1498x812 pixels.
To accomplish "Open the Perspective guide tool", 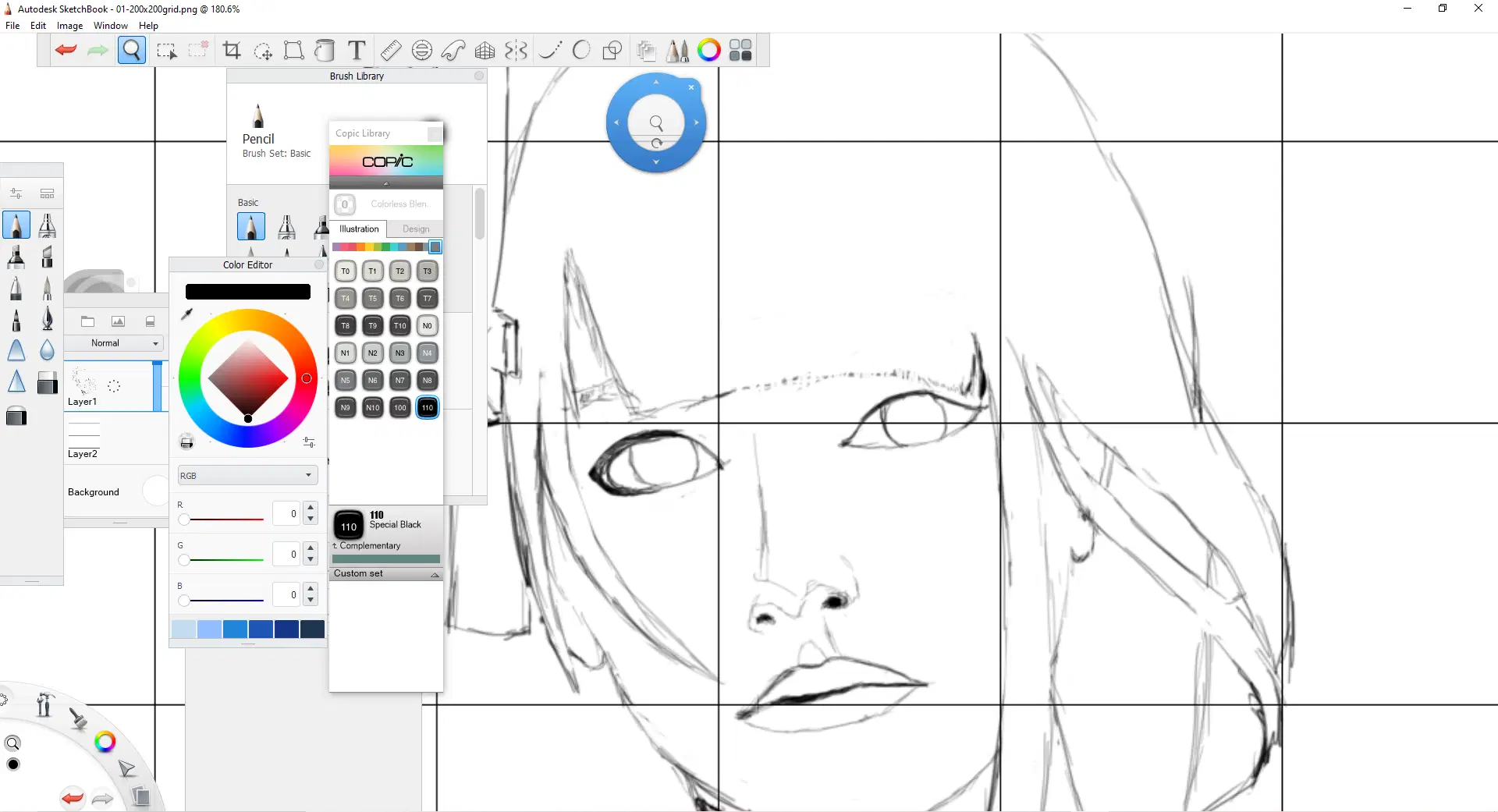I will coord(485,51).
